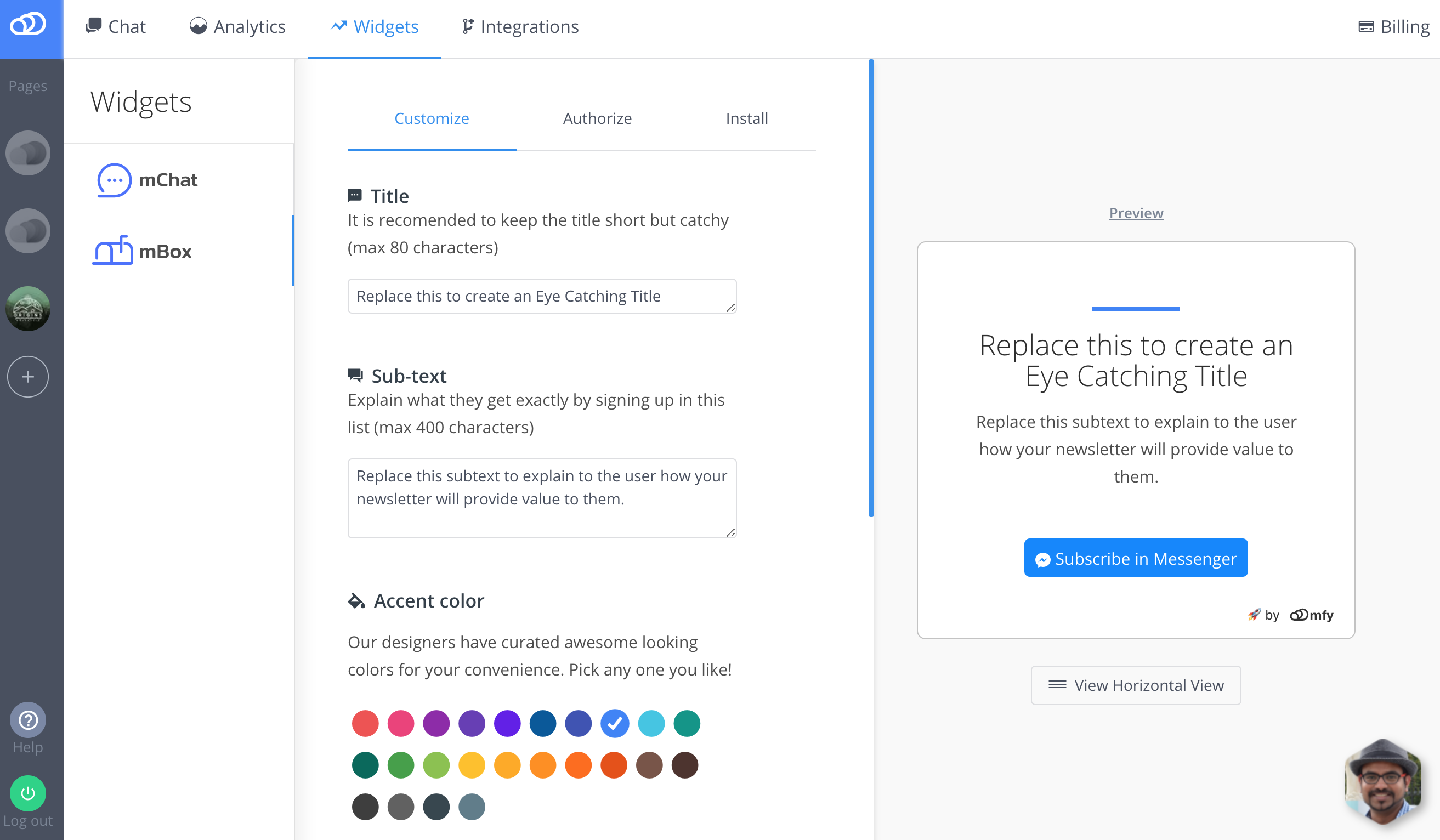Pick the deep orange-red accent color
The height and width of the screenshot is (840, 1440).
coord(614,765)
